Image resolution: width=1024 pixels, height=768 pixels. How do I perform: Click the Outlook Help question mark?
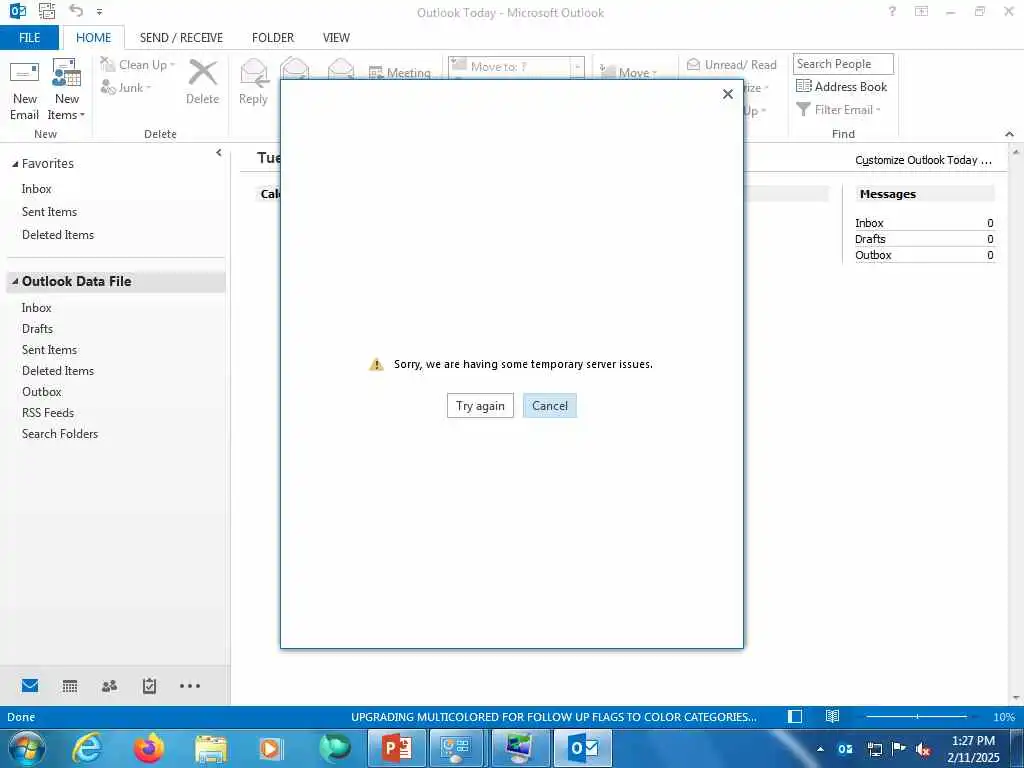tap(892, 11)
